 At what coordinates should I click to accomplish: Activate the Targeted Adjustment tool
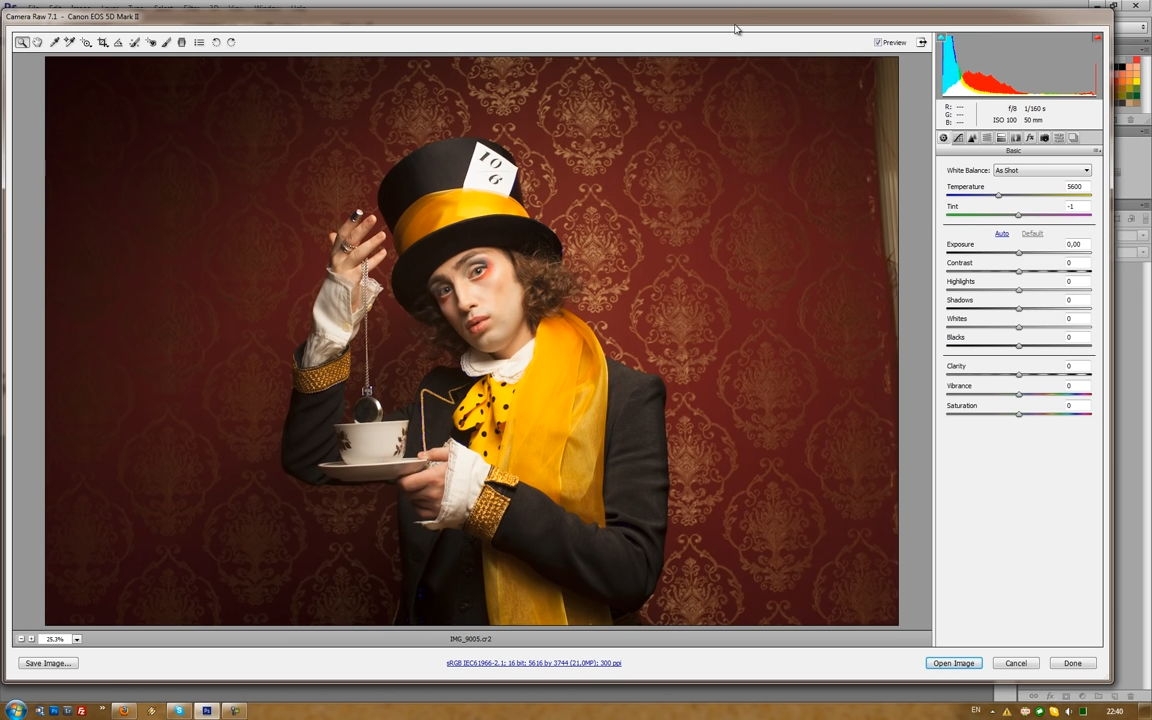[x=86, y=43]
